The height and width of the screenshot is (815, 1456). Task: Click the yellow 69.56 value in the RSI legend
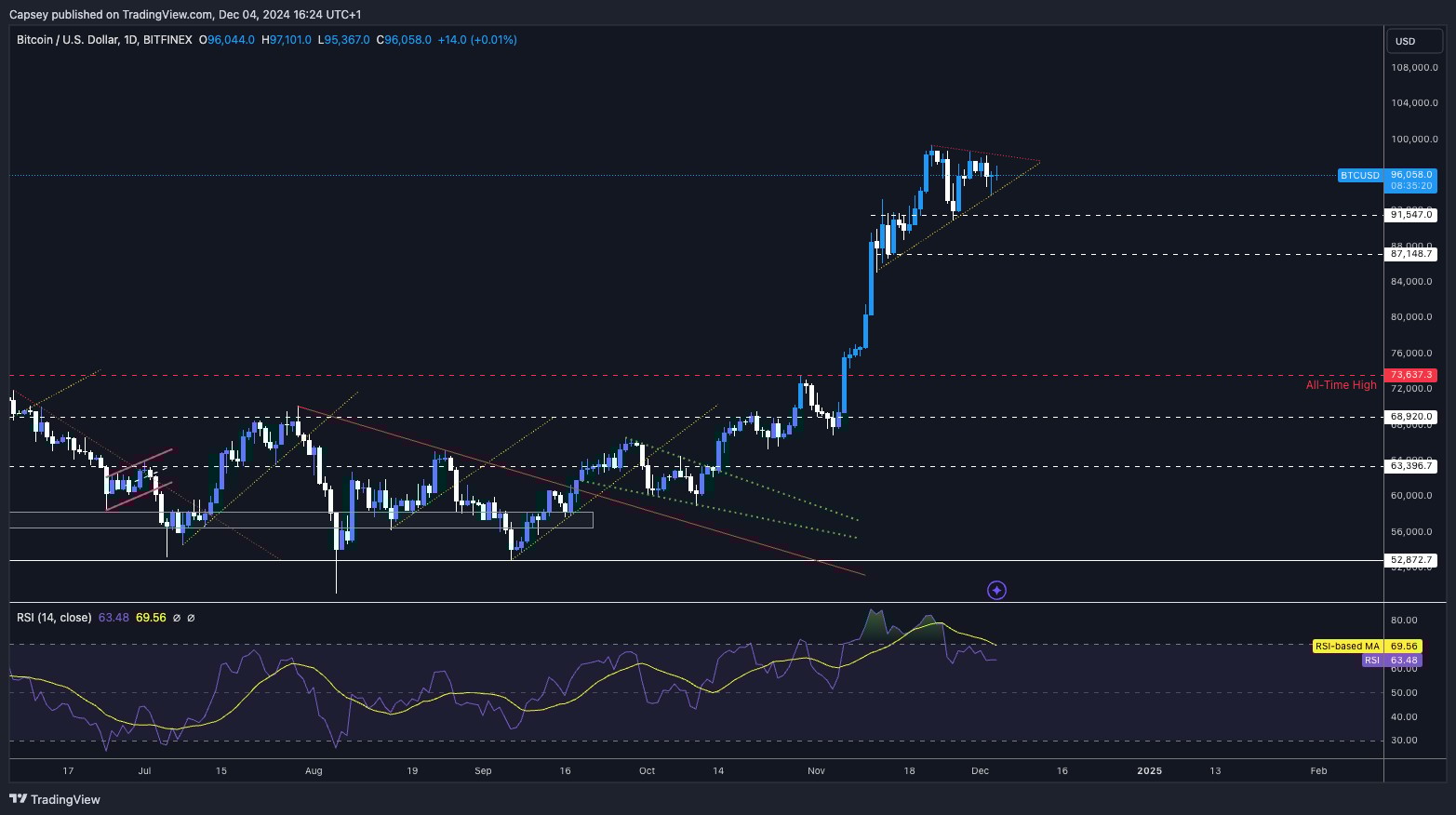pos(150,617)
